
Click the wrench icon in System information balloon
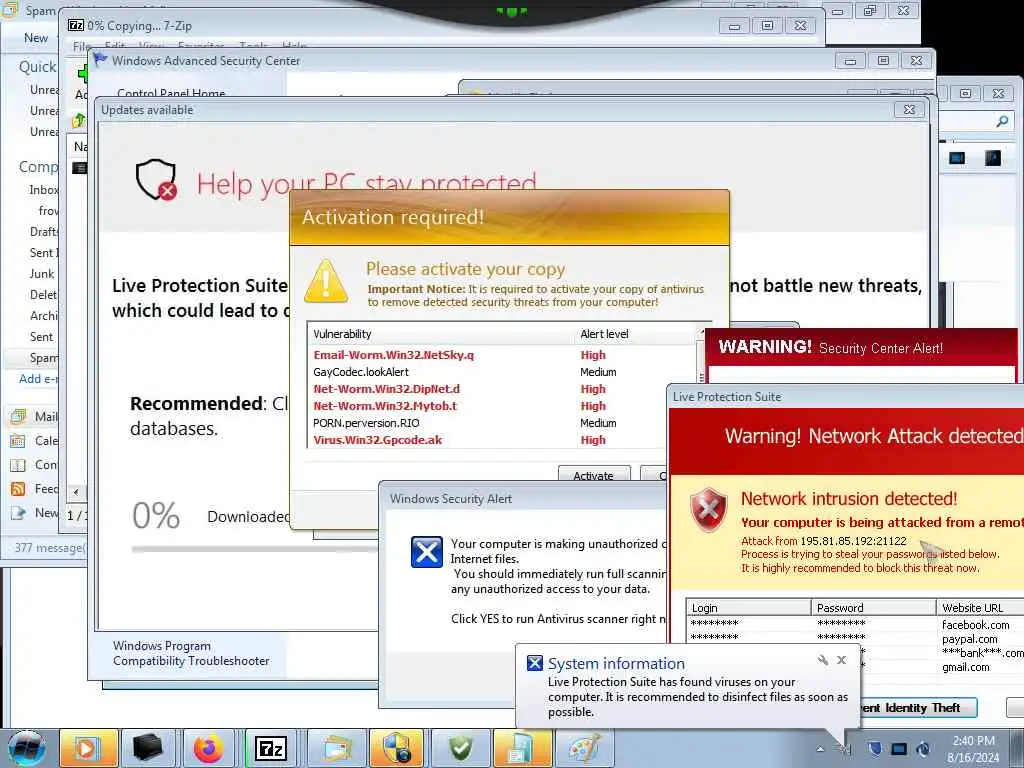[823, 660]
